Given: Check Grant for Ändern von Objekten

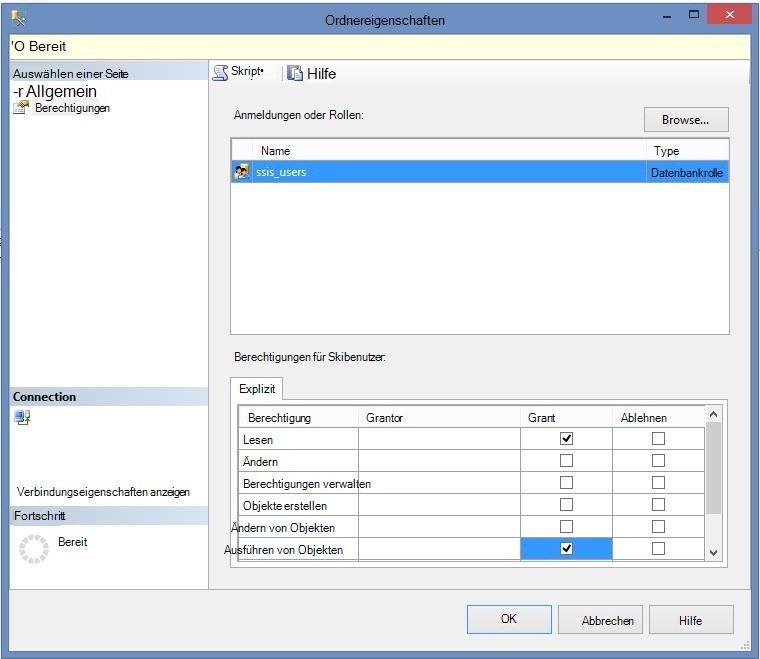Looking at the screenshot, I should coord(566,527).
